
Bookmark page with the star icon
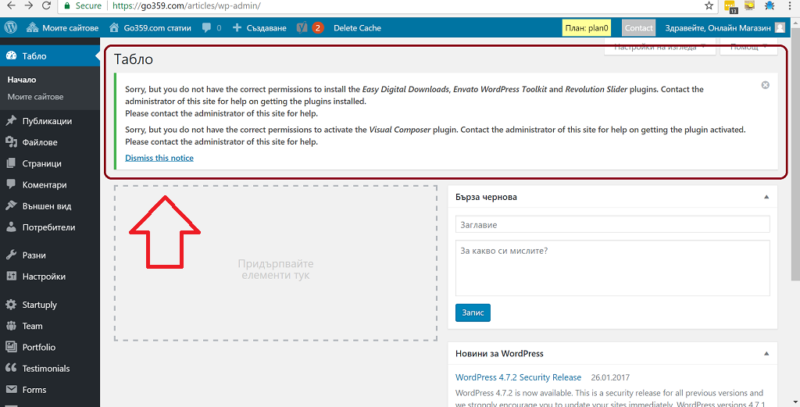pyautogui.click(x=709, y=6)
